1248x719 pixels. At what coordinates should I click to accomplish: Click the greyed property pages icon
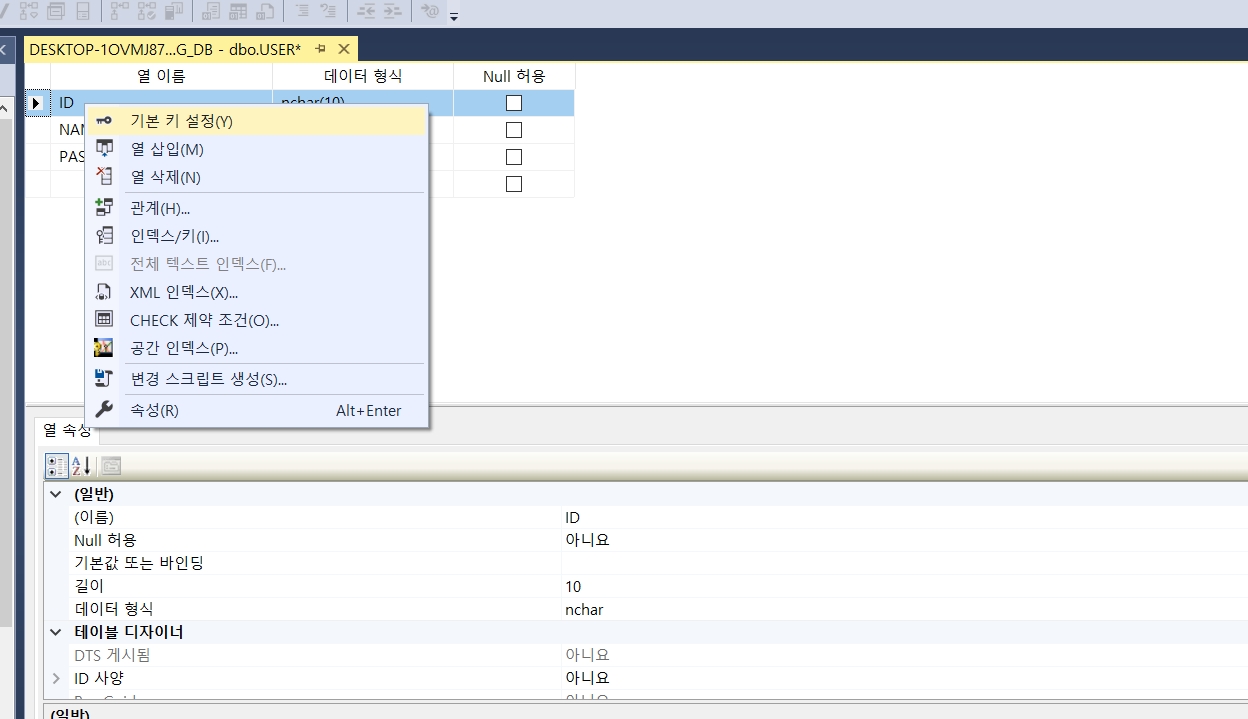110,466
